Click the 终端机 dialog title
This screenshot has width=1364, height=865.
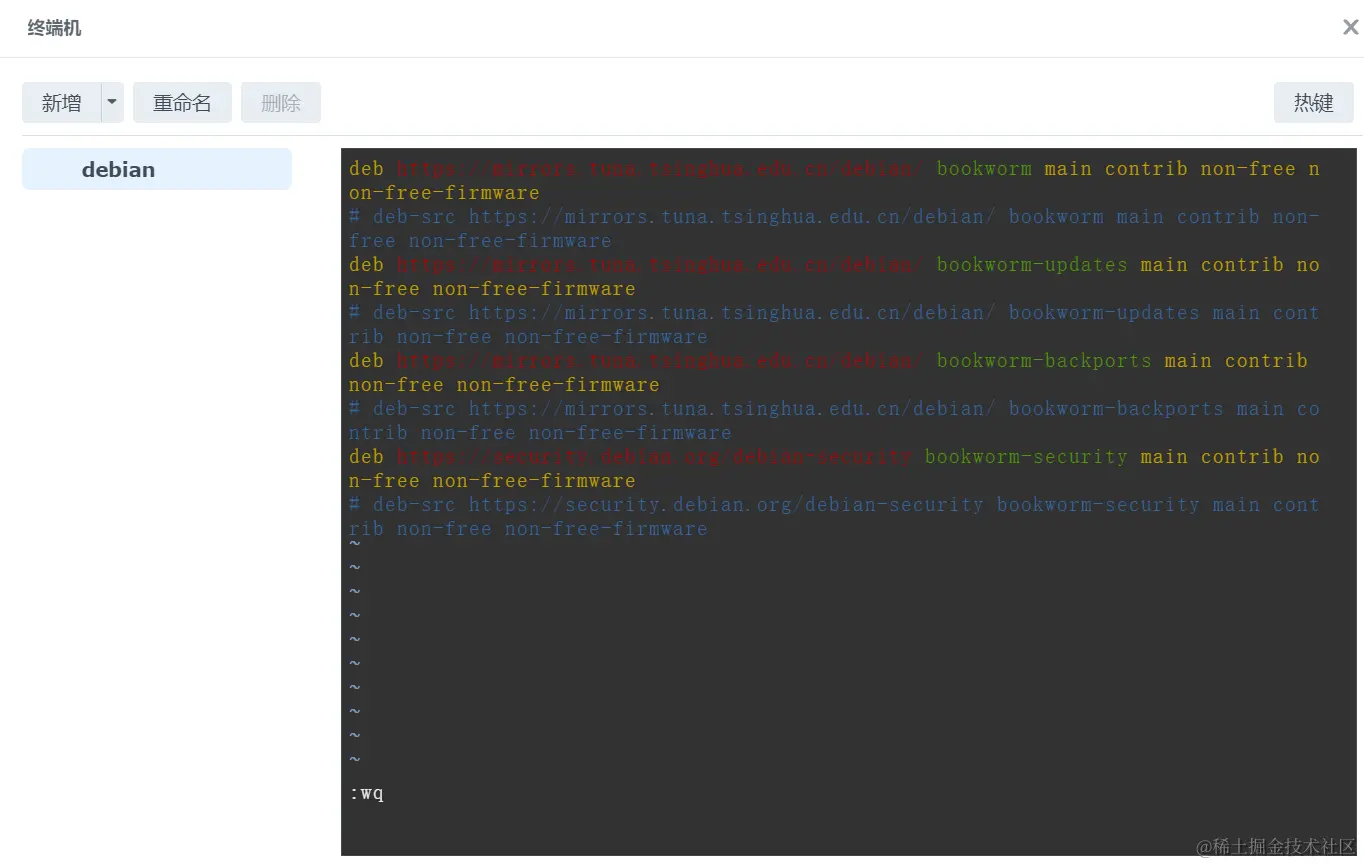(54, 27)
